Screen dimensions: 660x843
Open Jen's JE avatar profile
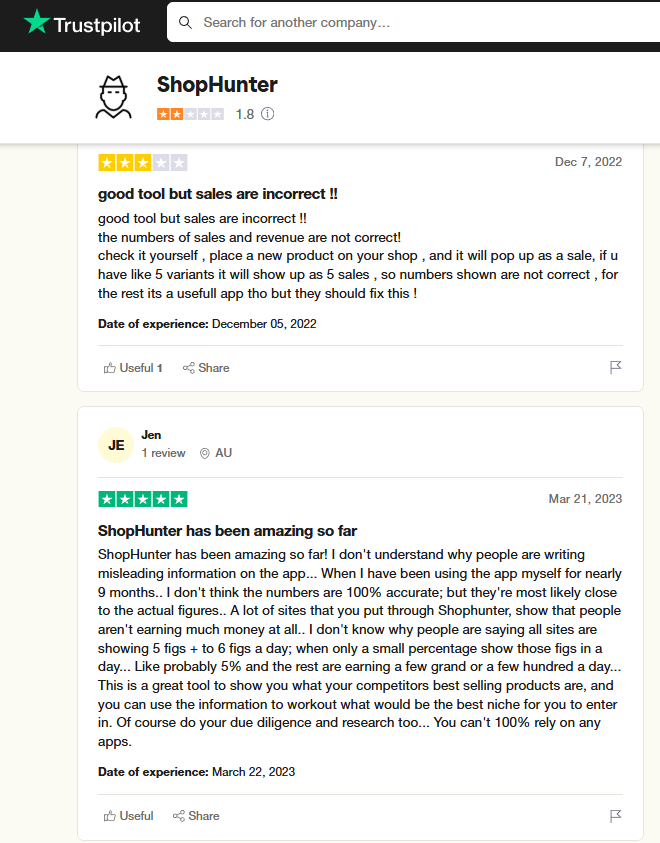coord(116,445)
